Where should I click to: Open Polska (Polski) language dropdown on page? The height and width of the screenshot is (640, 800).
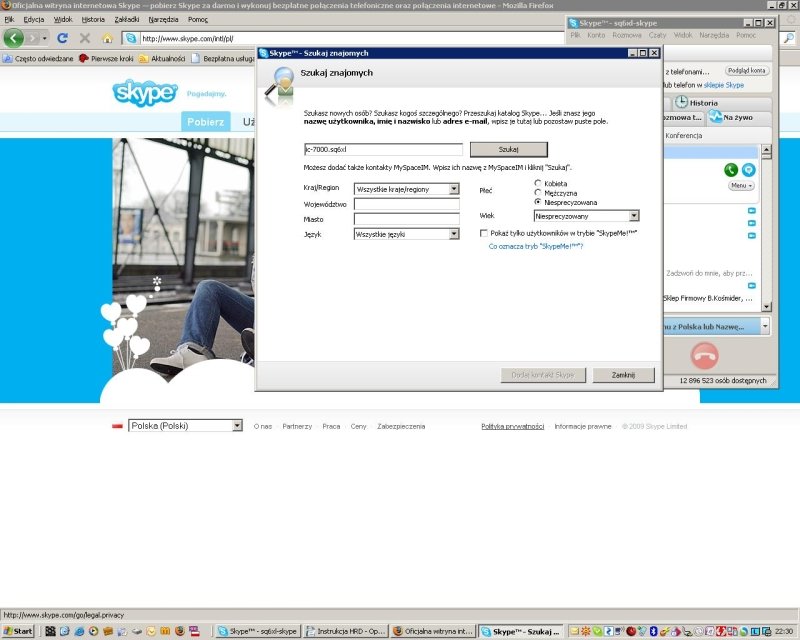pyautogui.click(x=185, y=426)
